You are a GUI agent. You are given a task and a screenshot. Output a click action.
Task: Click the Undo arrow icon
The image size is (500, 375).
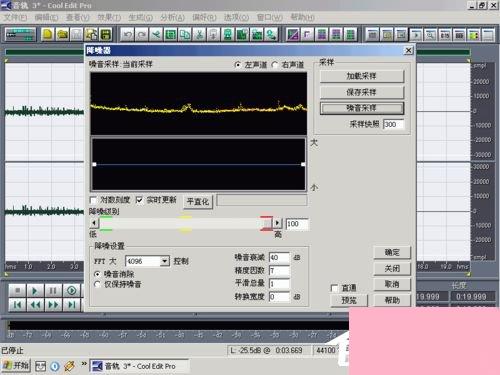point(127,34)
